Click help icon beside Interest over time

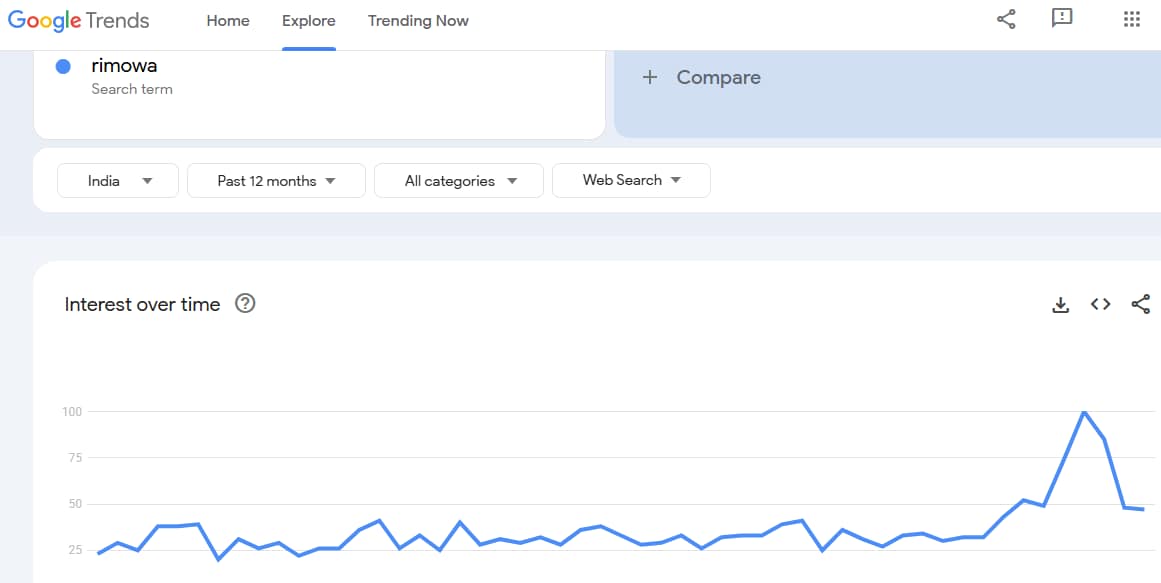[x=245, y=304]
